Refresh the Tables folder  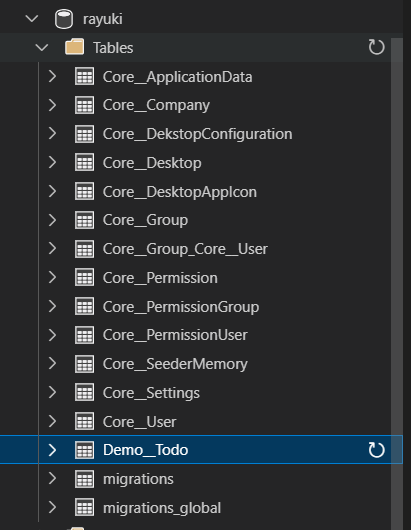(x=376, y=47)
